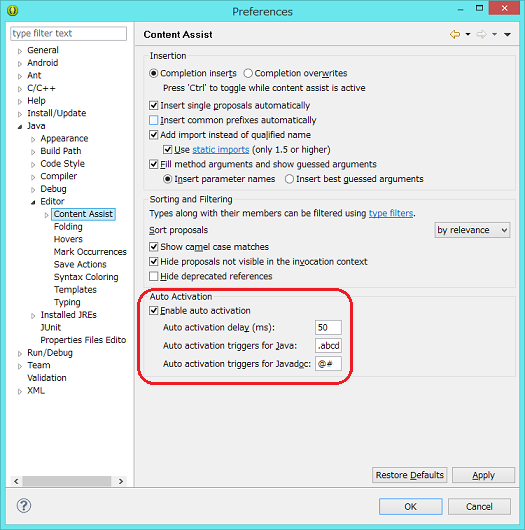Select Validation in the tree
This screenshot has width=525, height=530.
click(x=47, y=378)
